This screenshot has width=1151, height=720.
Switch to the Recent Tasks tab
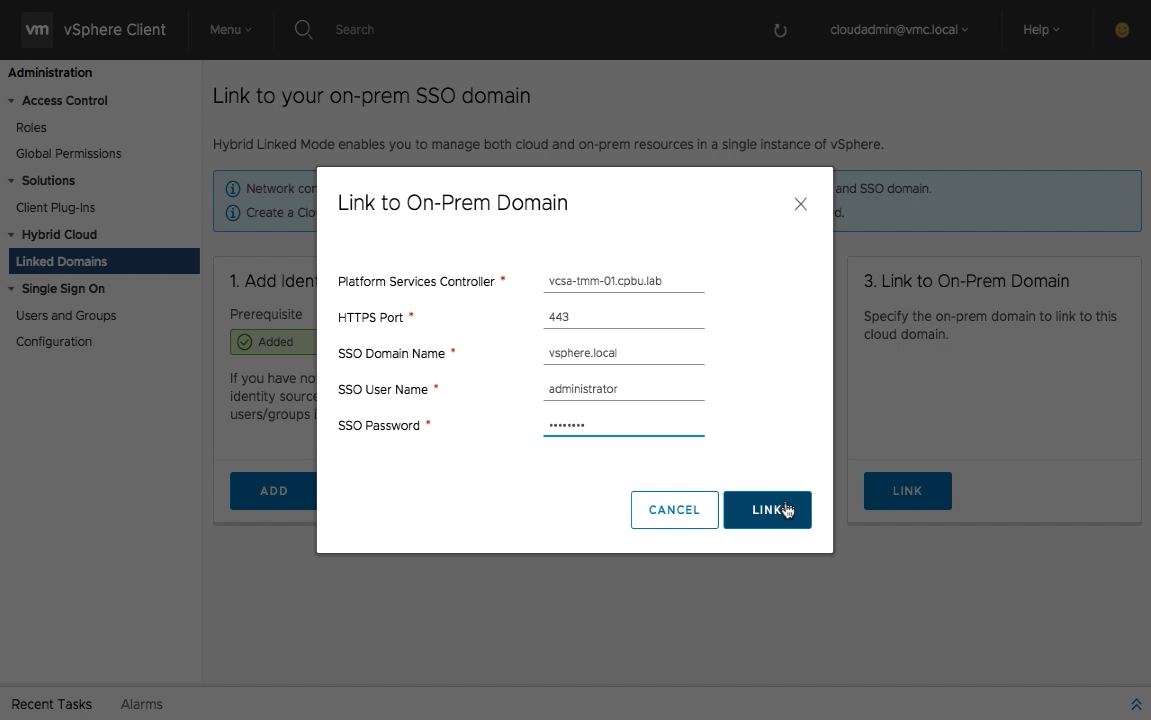pyautogui.click(x=52, y=704)
